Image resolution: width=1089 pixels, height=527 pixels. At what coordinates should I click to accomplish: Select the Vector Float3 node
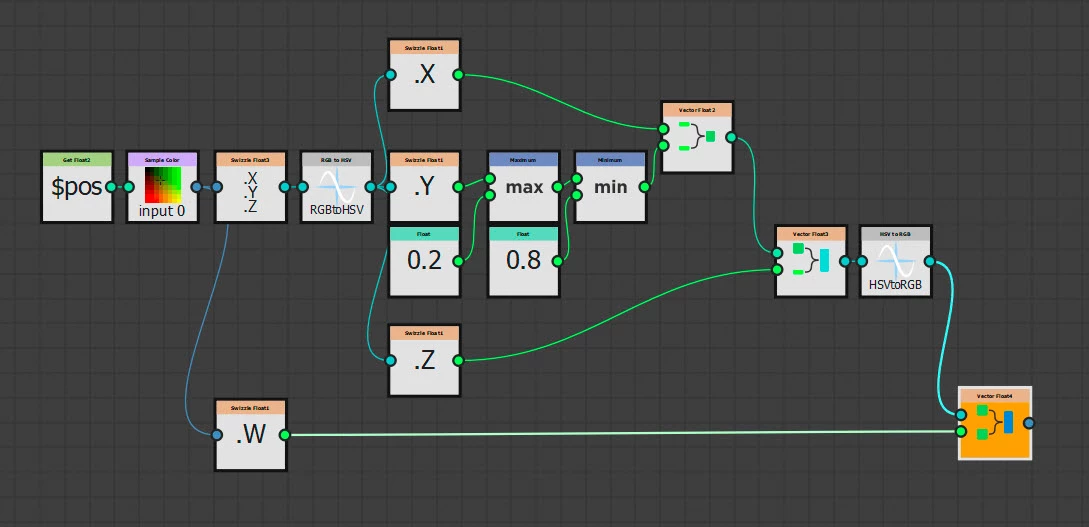[x=810, y=261]
